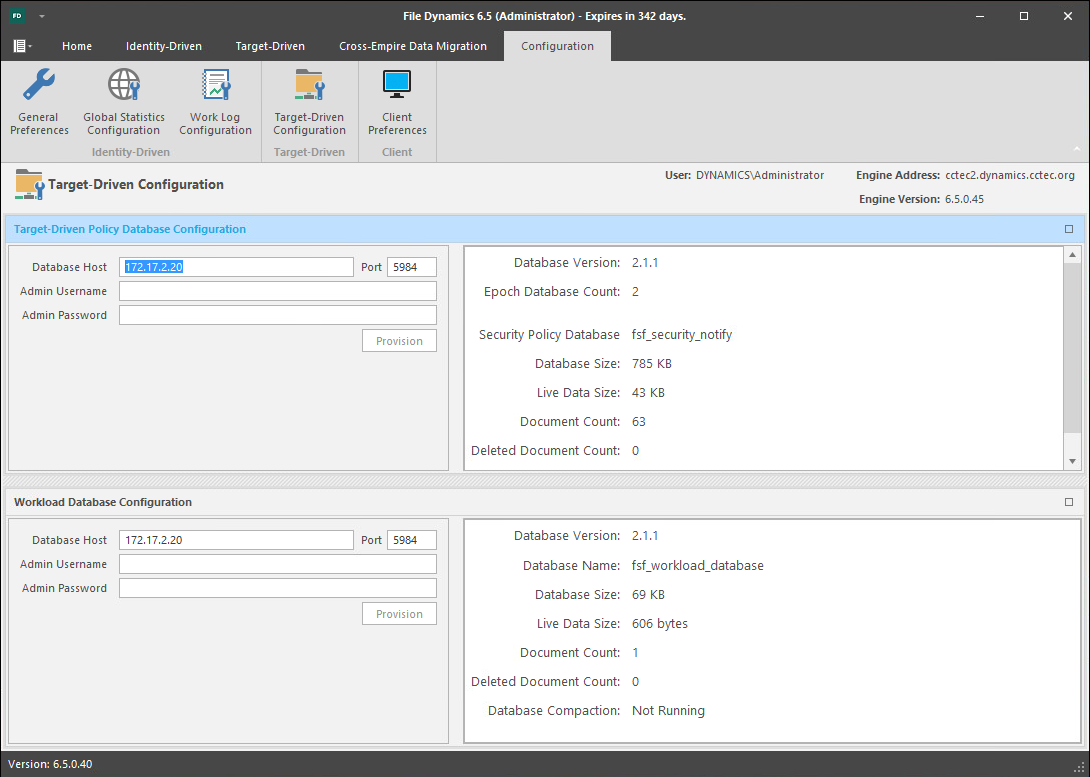Maximize the Target-Driven Policy Database Configuration panel
Viewport: 1090px width, 777px height.
click(1068, 229)
